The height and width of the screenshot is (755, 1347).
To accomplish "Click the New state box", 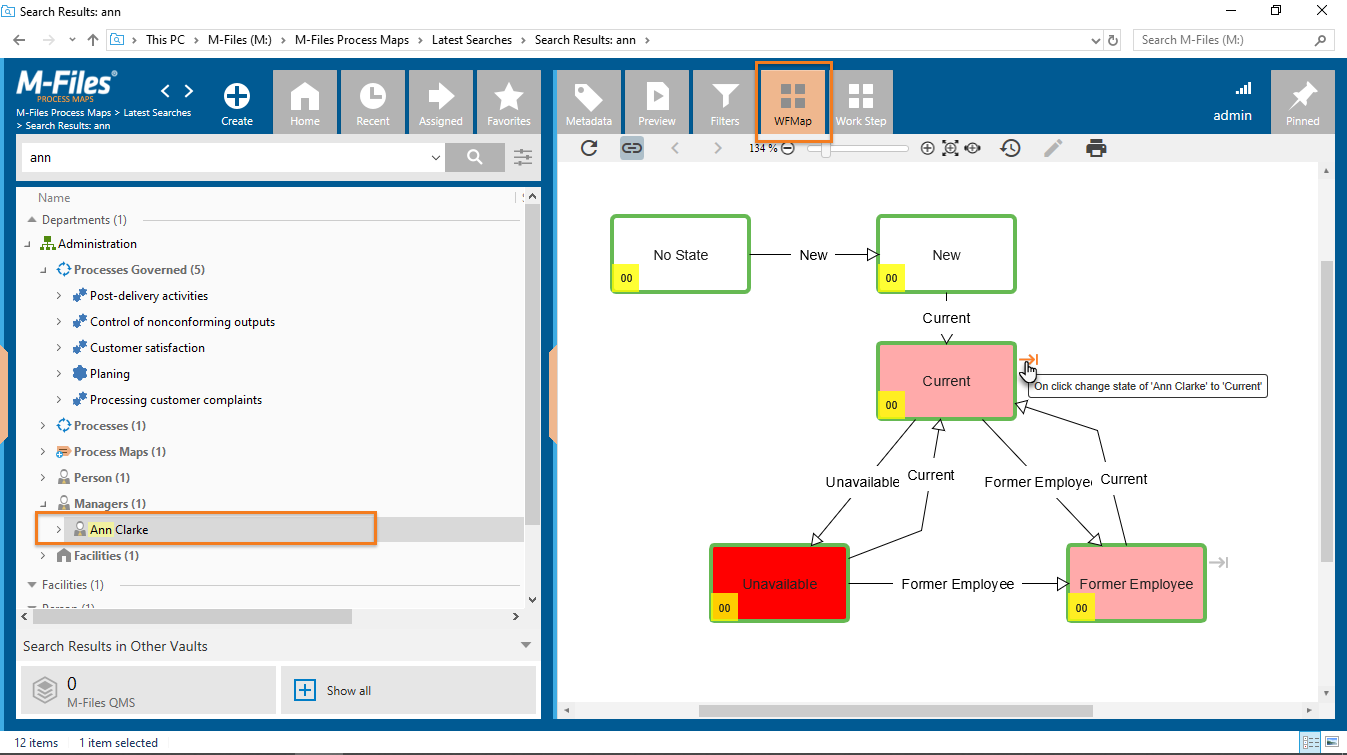I will click(x=946, y=254).
